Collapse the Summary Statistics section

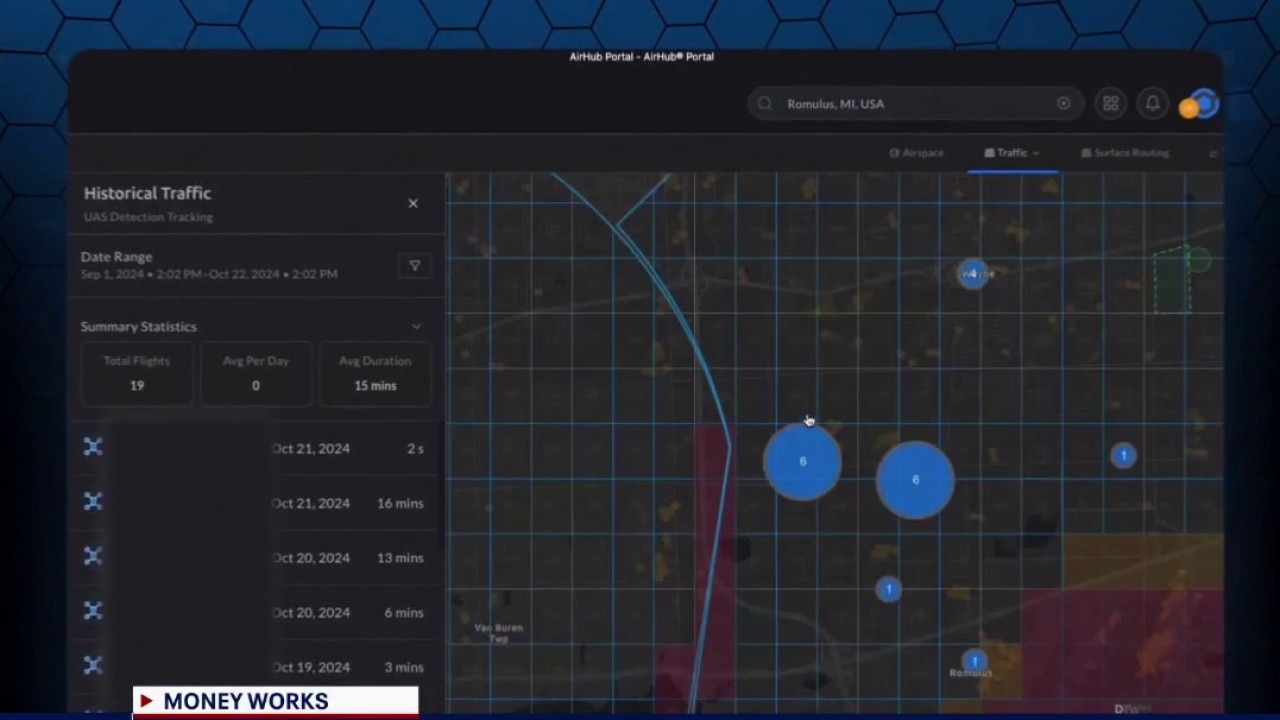[x=416, y=326]
